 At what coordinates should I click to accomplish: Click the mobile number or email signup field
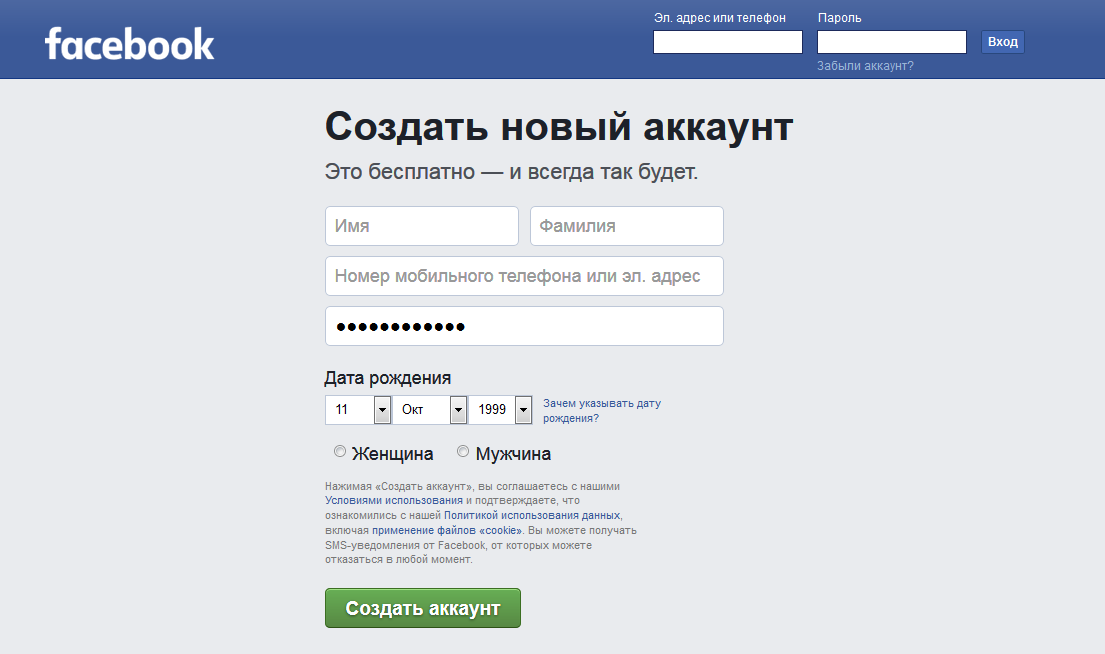click(x=524, y=276)
